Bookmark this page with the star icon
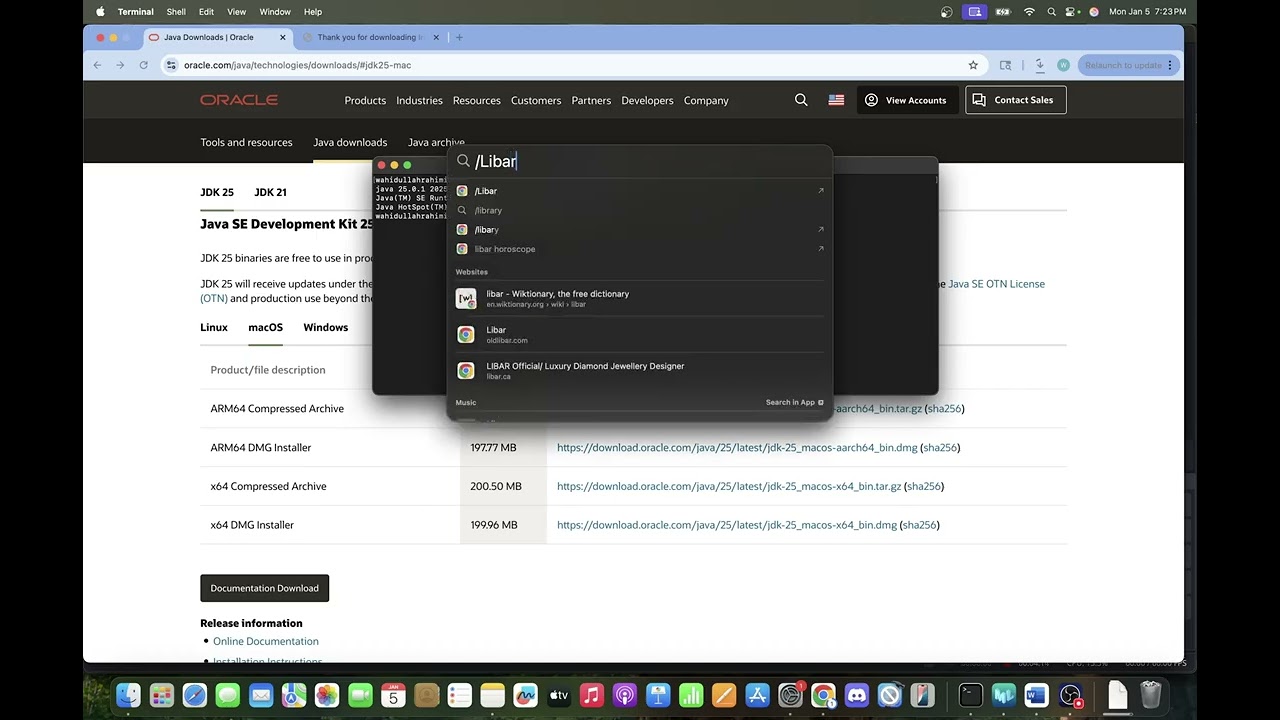The height and width of the screenshot is (720, 1280). coord(973,65)
